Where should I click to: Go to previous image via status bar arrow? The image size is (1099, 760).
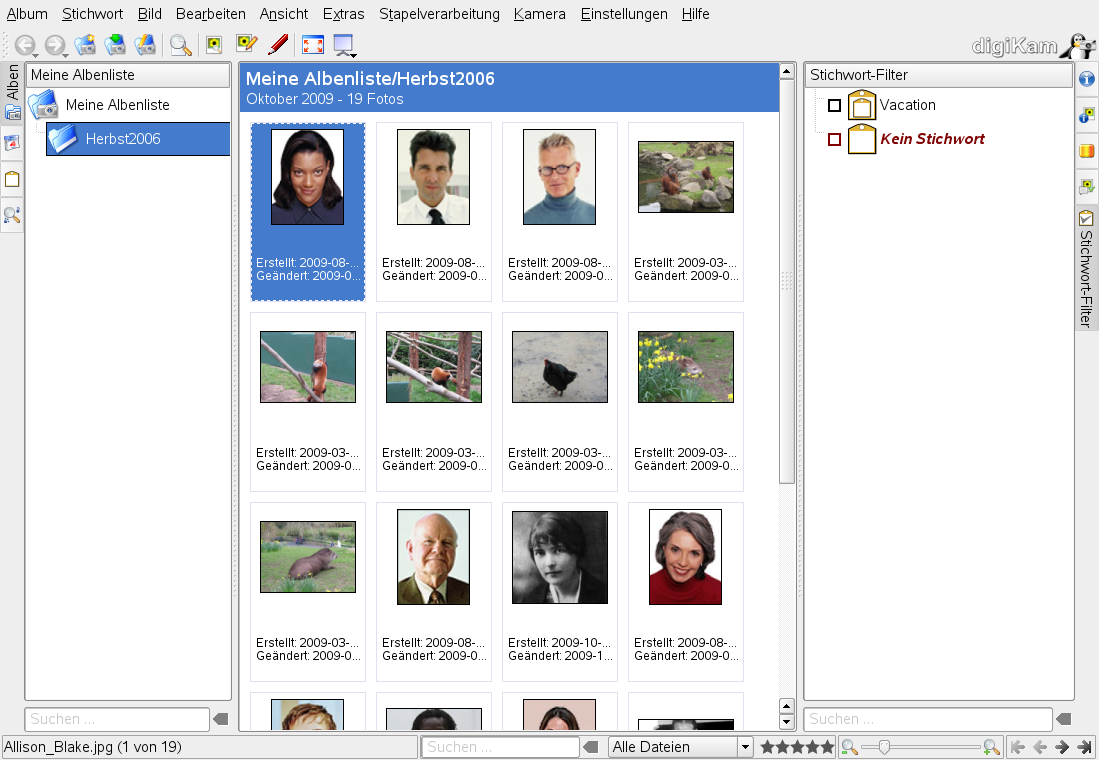click(x=1040, y=747)
